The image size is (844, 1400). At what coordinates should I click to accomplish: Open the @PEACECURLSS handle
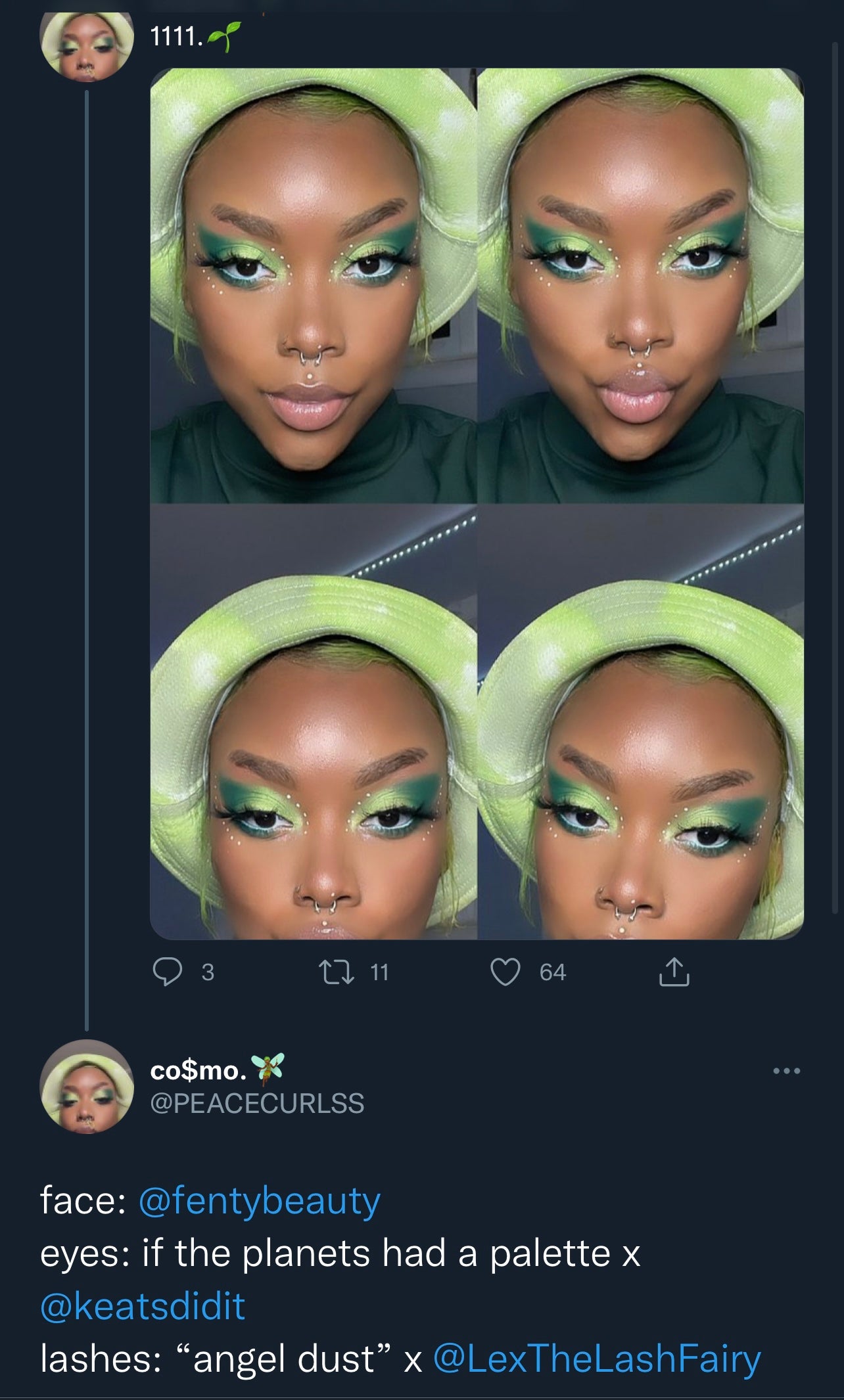257,1103
